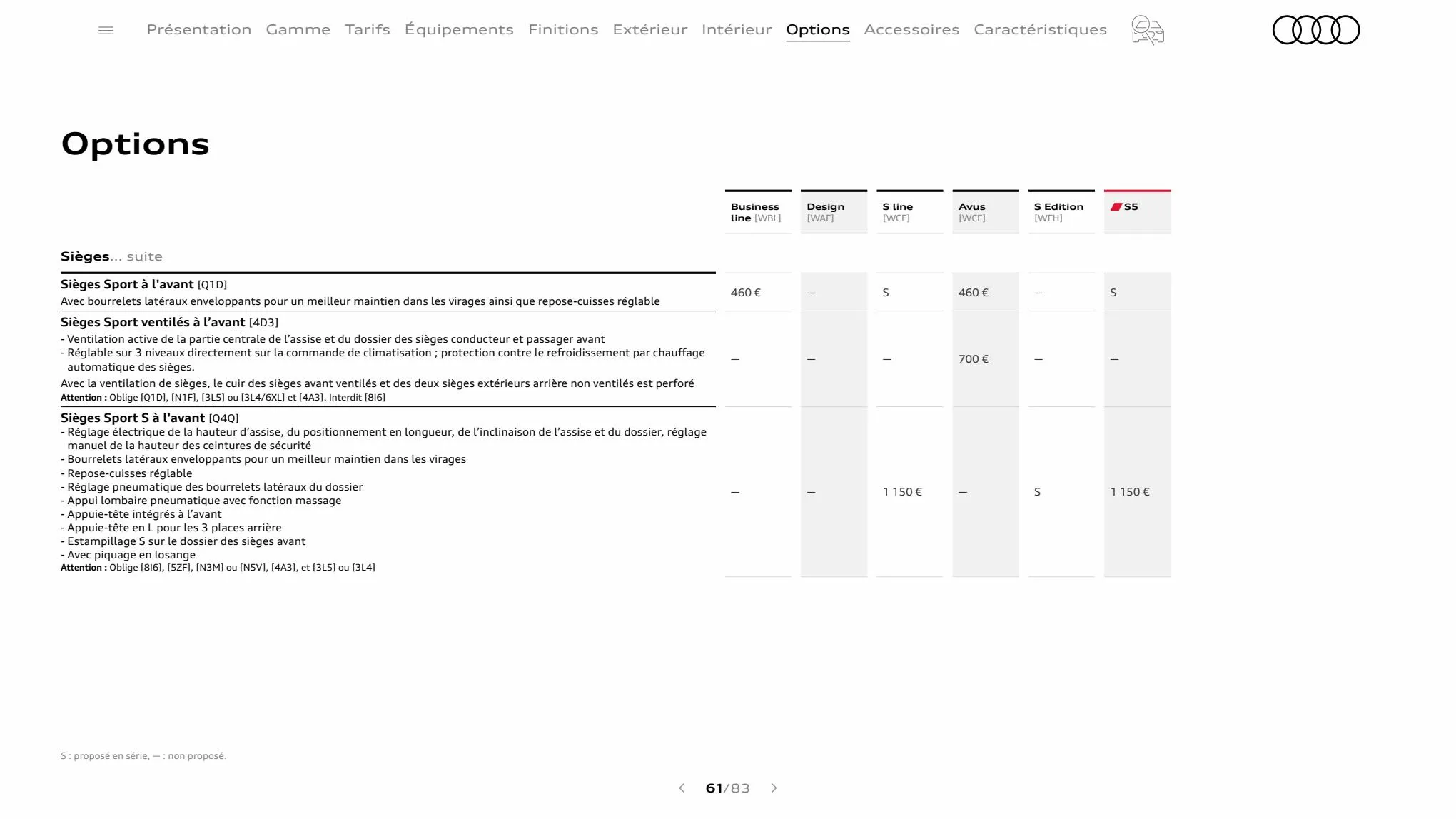This screenshot has width=1456, height=819.
Task: Click the S5 column header
Action: (x=1137, y=212)
